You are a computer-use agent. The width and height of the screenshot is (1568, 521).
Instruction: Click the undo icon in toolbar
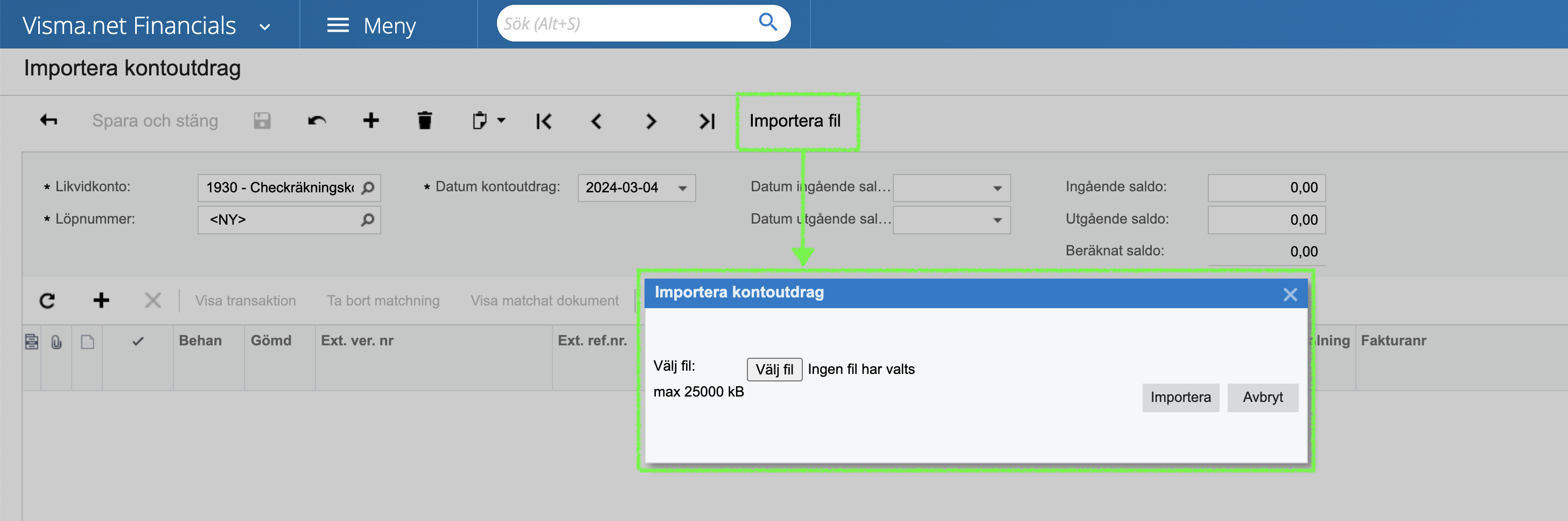[317, 121]
